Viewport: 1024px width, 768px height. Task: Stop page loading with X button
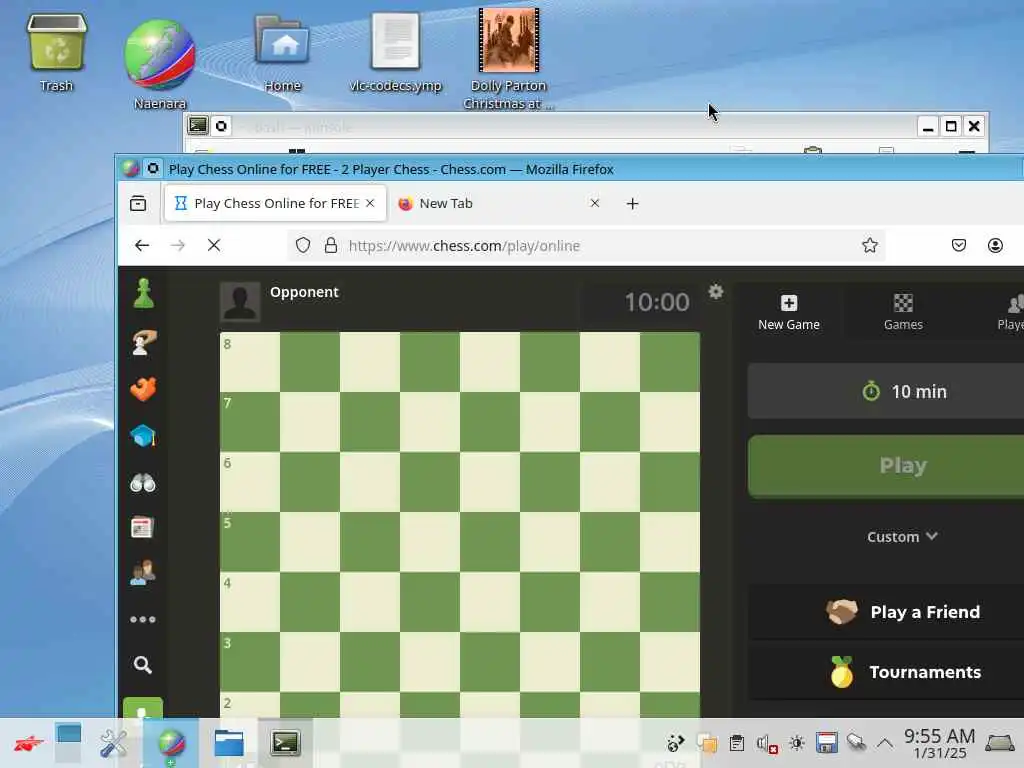214,246
